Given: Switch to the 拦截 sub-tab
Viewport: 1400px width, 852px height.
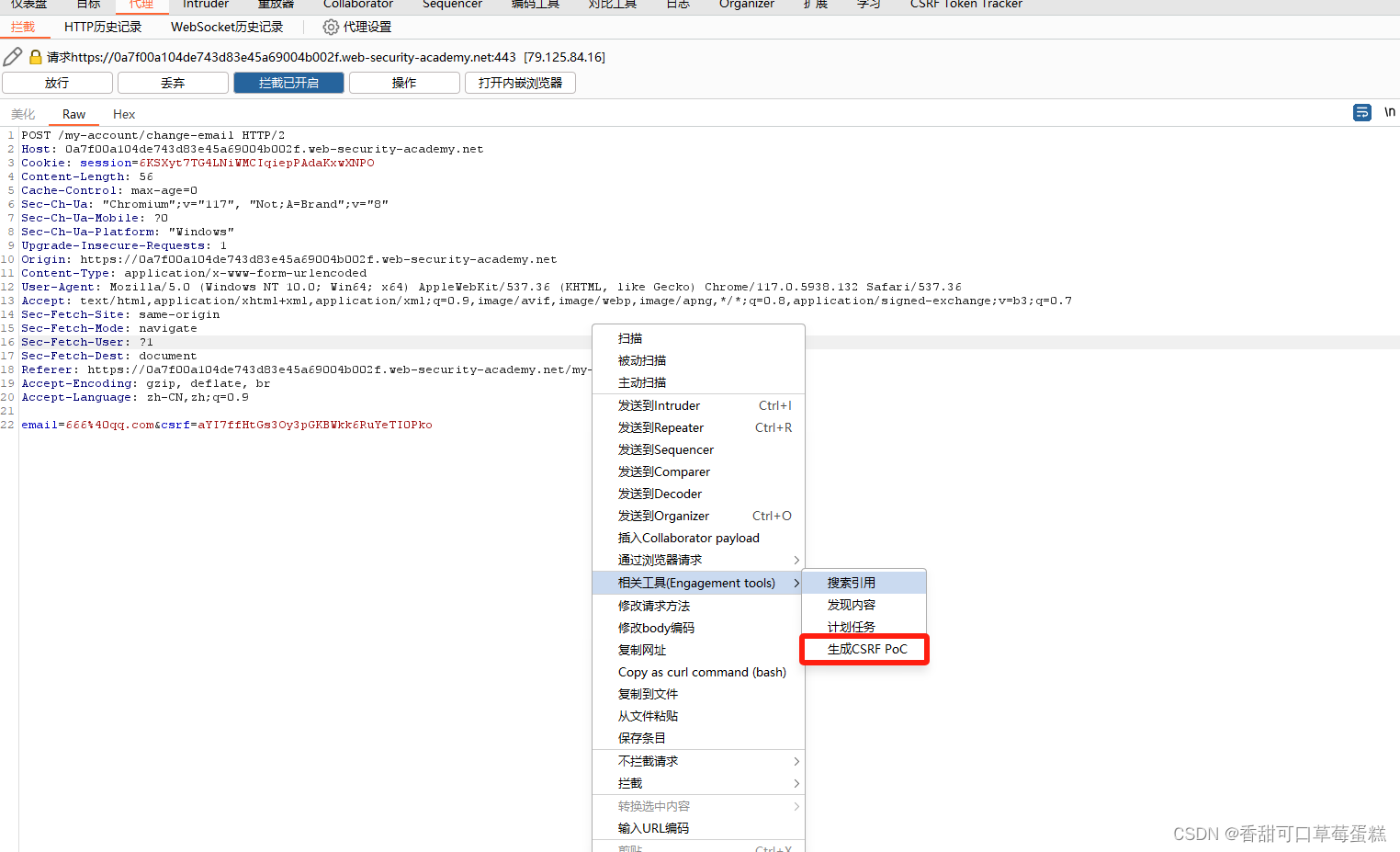Looking at the screenshot, I should (23, 28).
